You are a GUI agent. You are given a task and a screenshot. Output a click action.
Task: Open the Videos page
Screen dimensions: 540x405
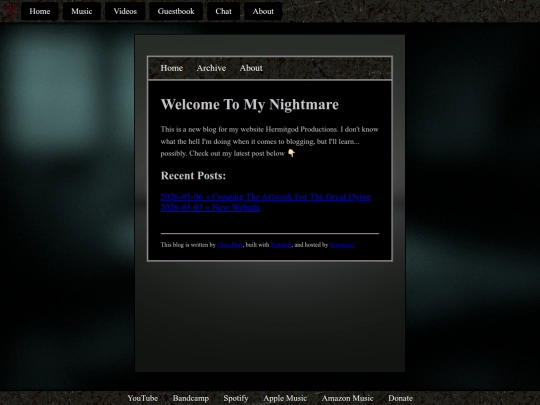pos(125,11)
